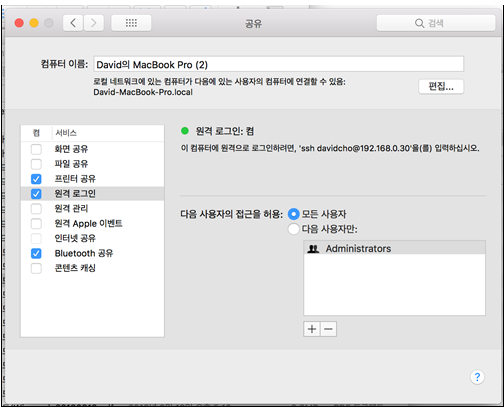This screenshot has width=504, height=409.
Task: Enable 화면 공유 checkbox
Action: 36,149
